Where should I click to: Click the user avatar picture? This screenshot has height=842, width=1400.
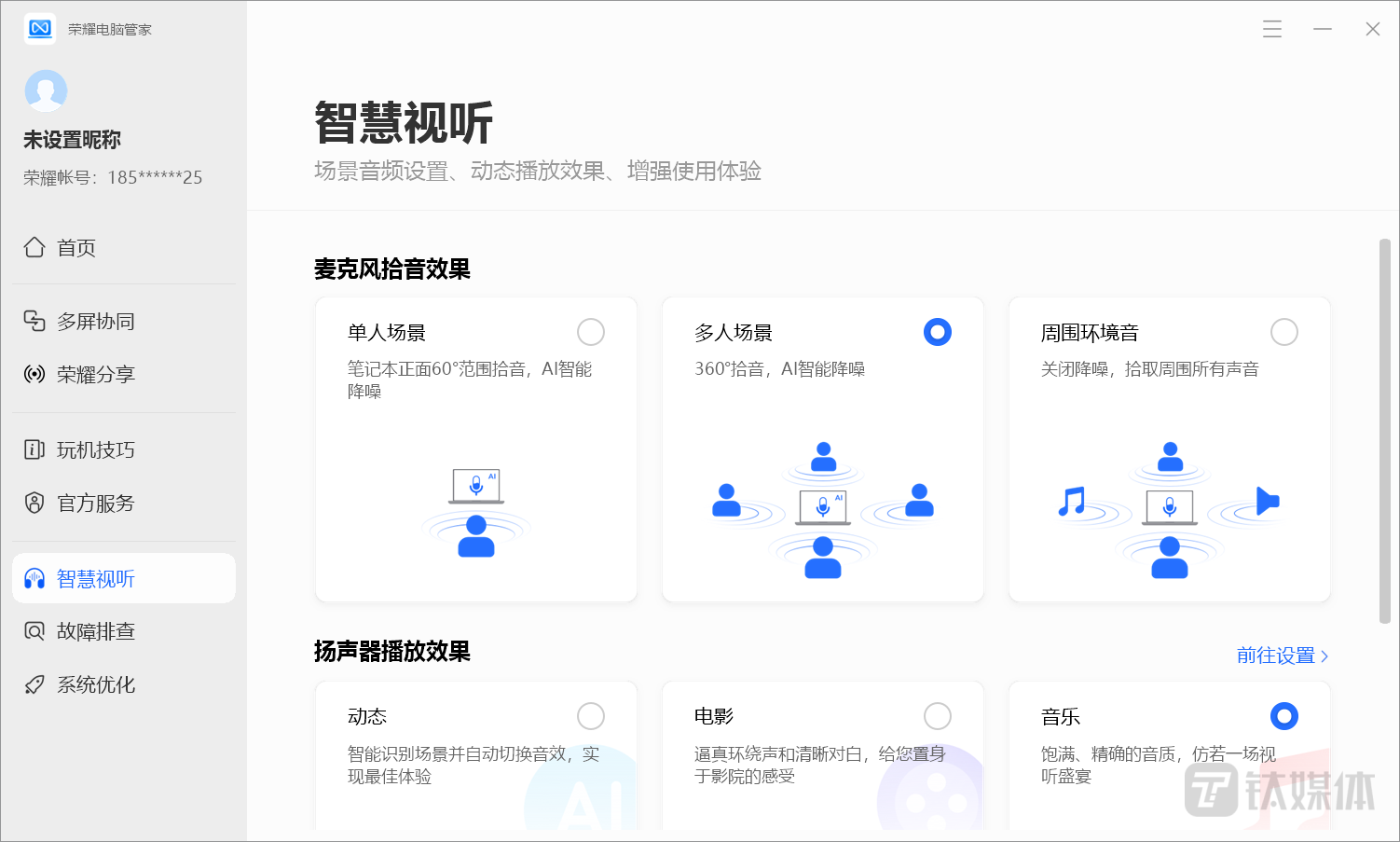[46, 90]
